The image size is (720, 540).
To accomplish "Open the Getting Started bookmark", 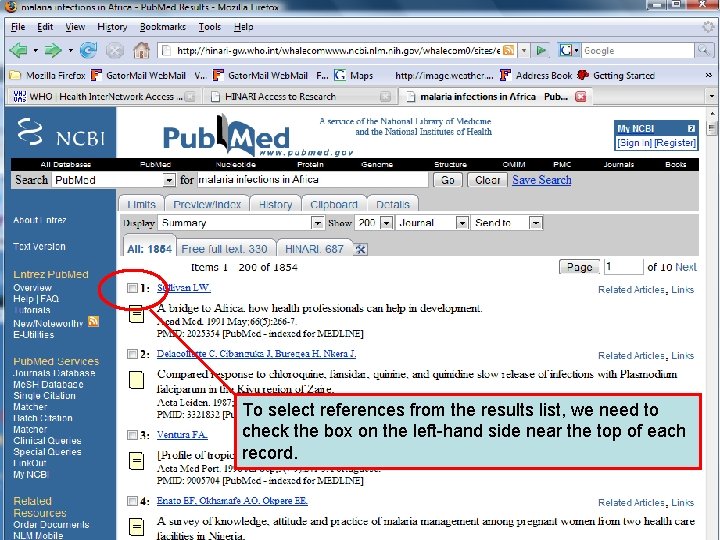I will pyautogui.click(x=616, y=75).
